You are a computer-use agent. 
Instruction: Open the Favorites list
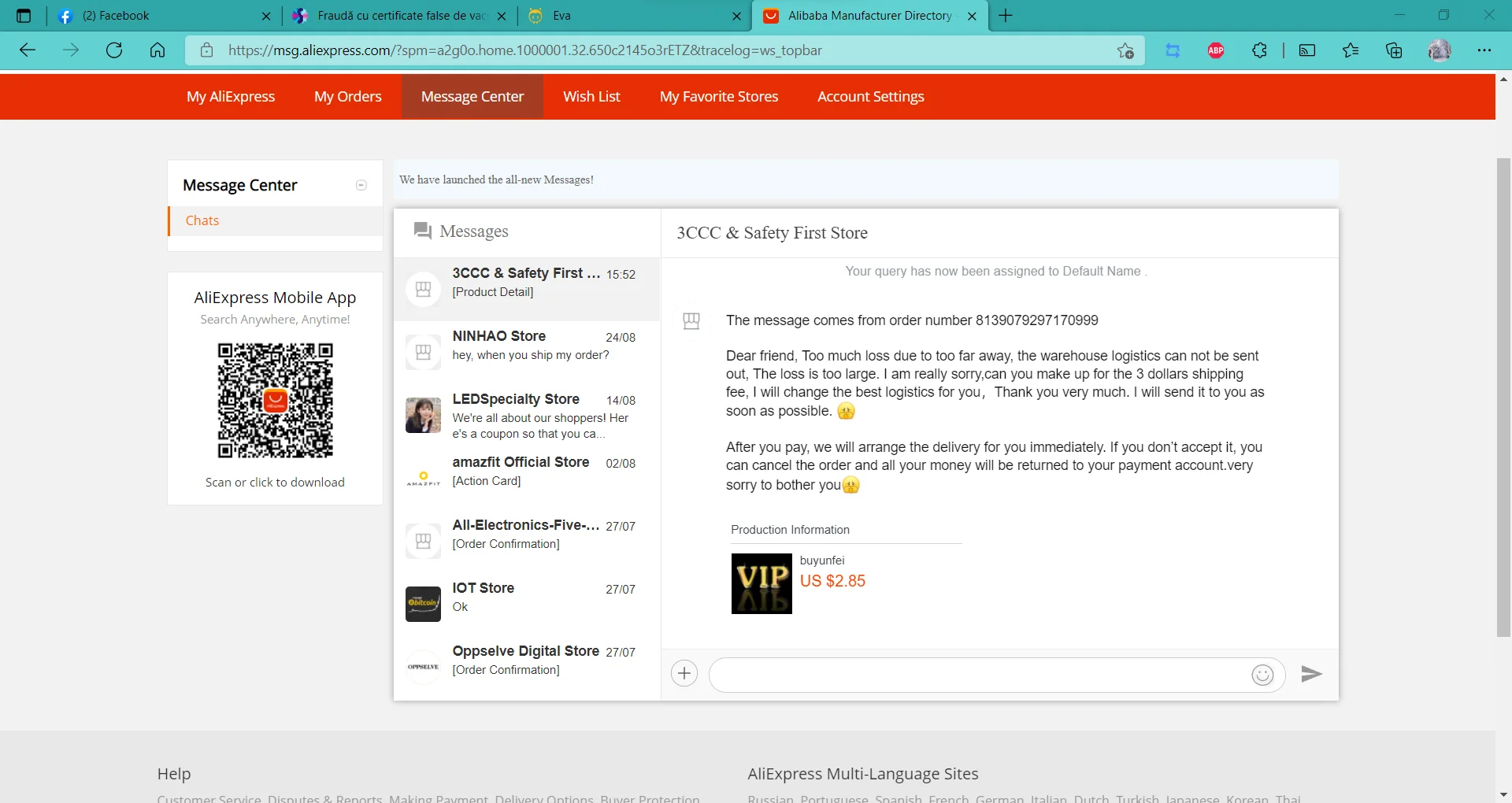click(x=1351, y=50)
